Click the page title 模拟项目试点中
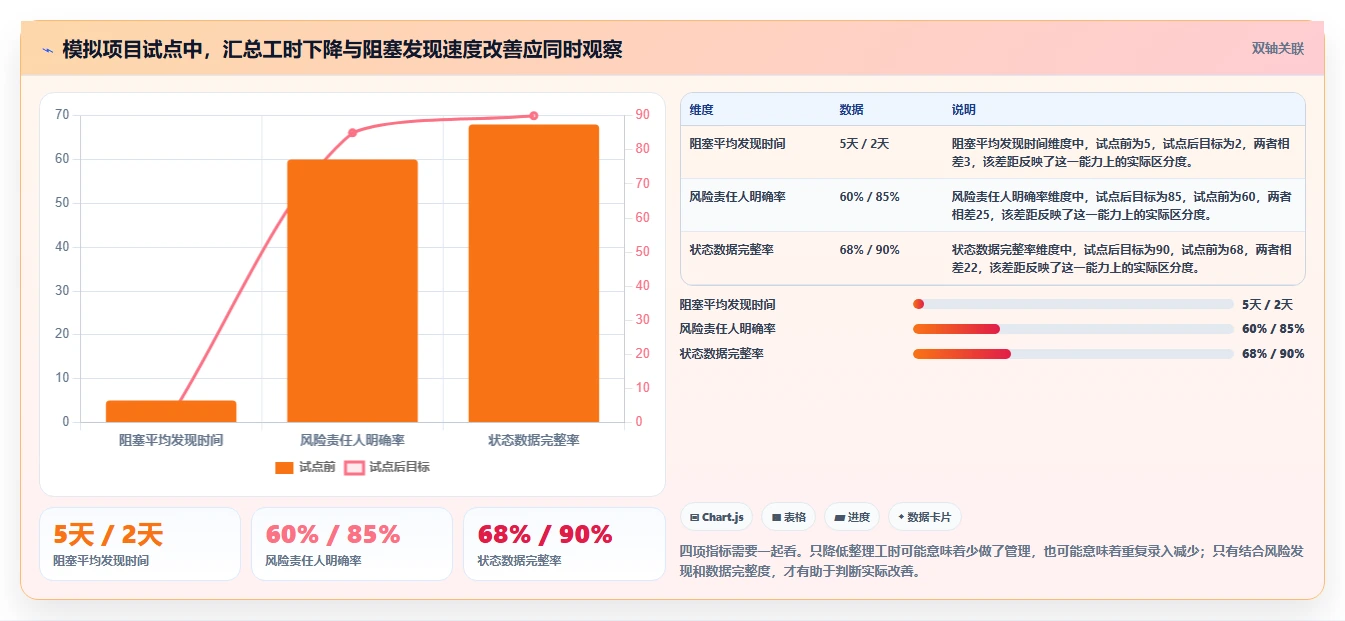Screen dimensions: 1345x621 tap(342, 50)
